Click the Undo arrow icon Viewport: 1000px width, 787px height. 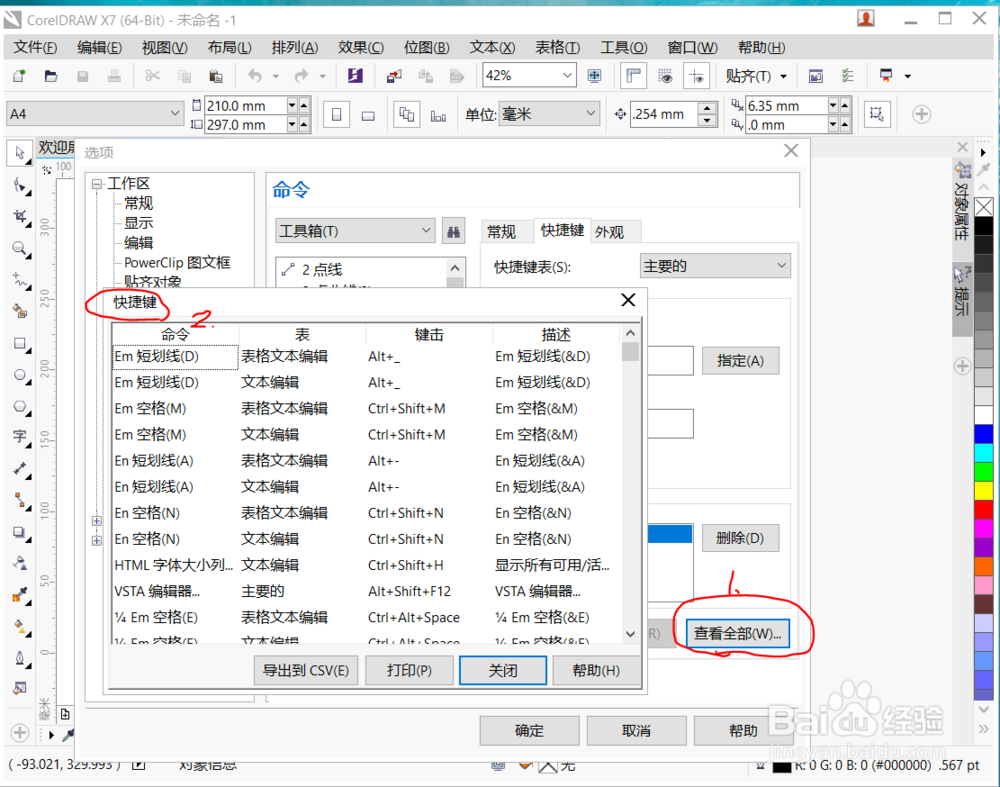pyautogui.click(x=255, y=77)
